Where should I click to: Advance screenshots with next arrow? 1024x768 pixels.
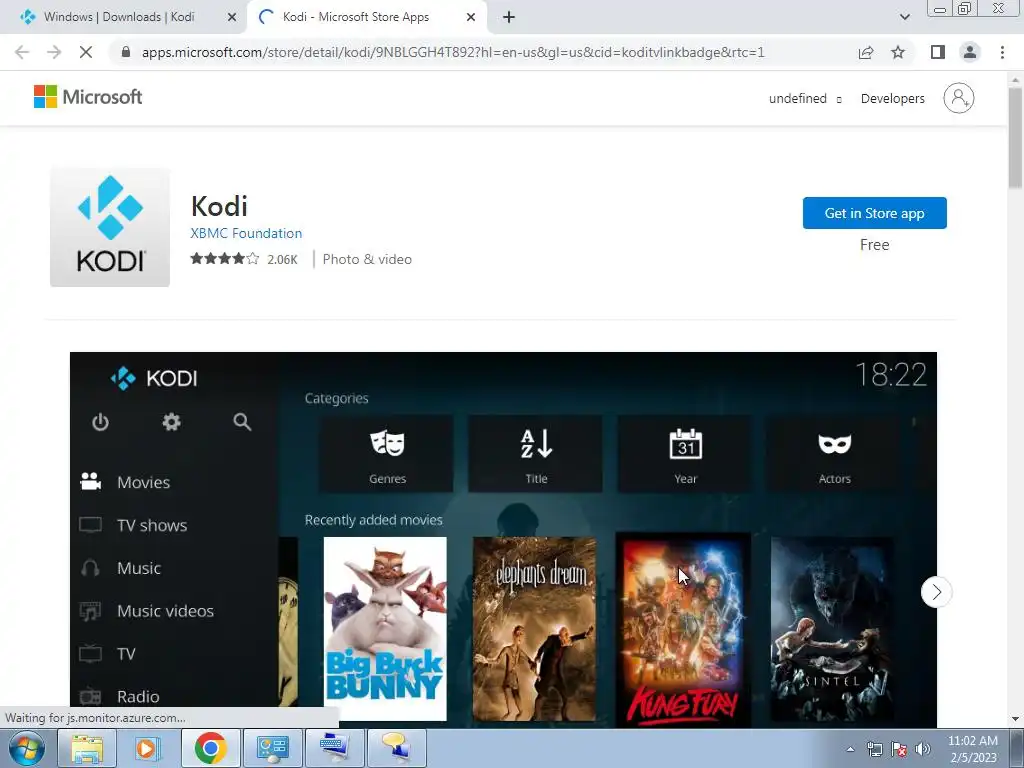coord(936,592)
